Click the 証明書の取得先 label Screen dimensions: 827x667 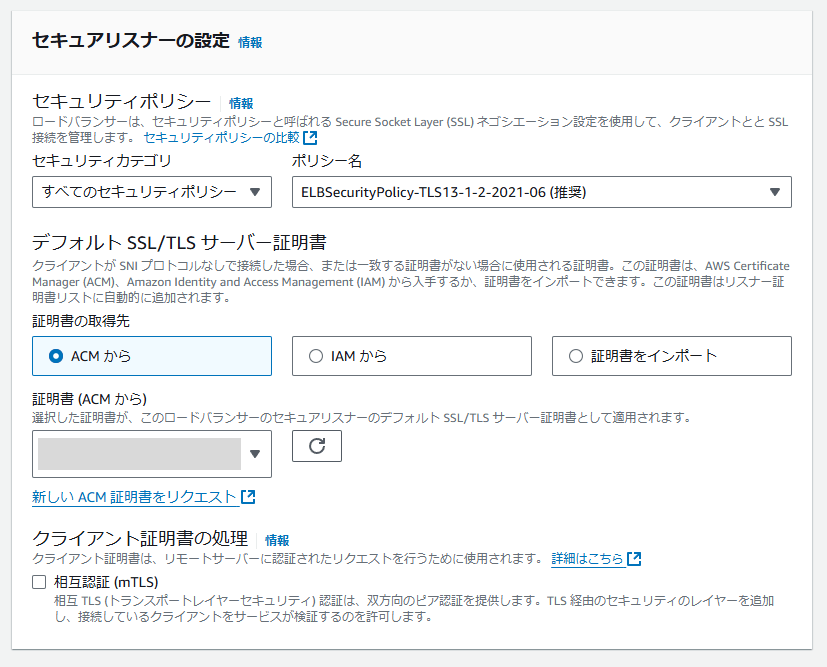81,321
